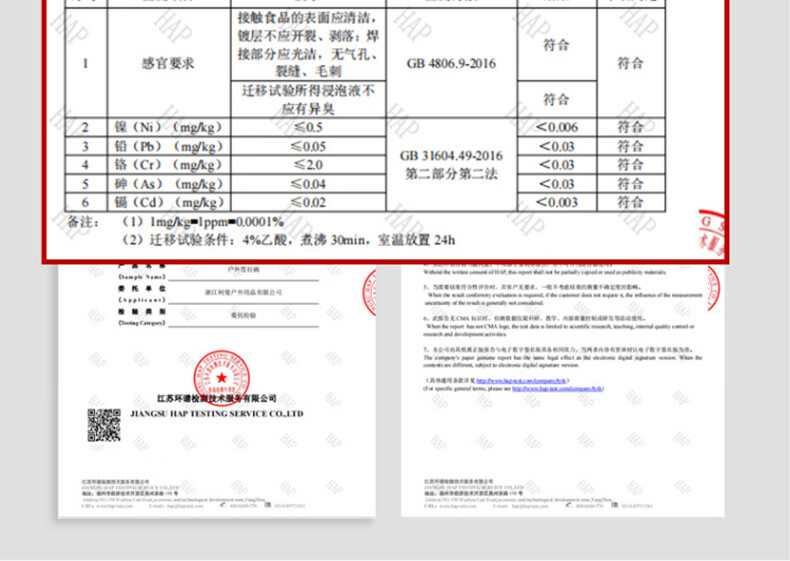Click the '铅（Pb）（mg/kg）' row label
Viewport: 790px width, 561px height.
[x=168, y=146]
